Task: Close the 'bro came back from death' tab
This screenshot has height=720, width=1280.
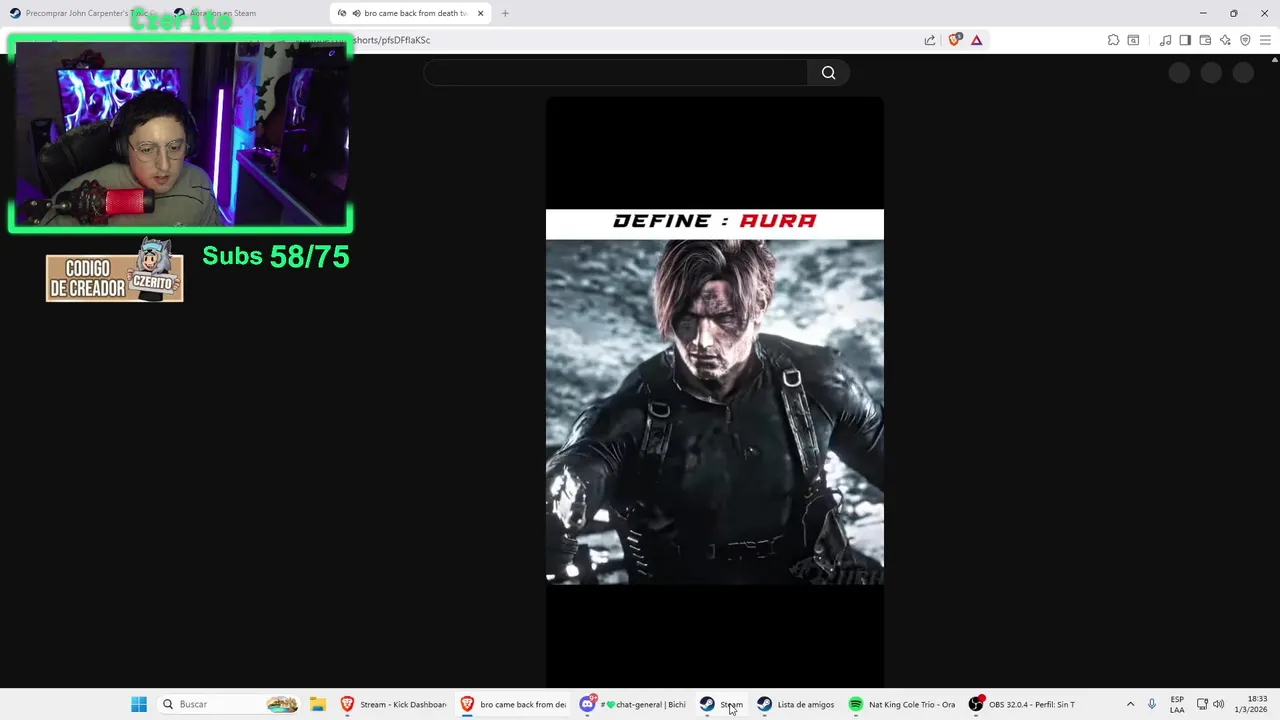Action: 481,13
